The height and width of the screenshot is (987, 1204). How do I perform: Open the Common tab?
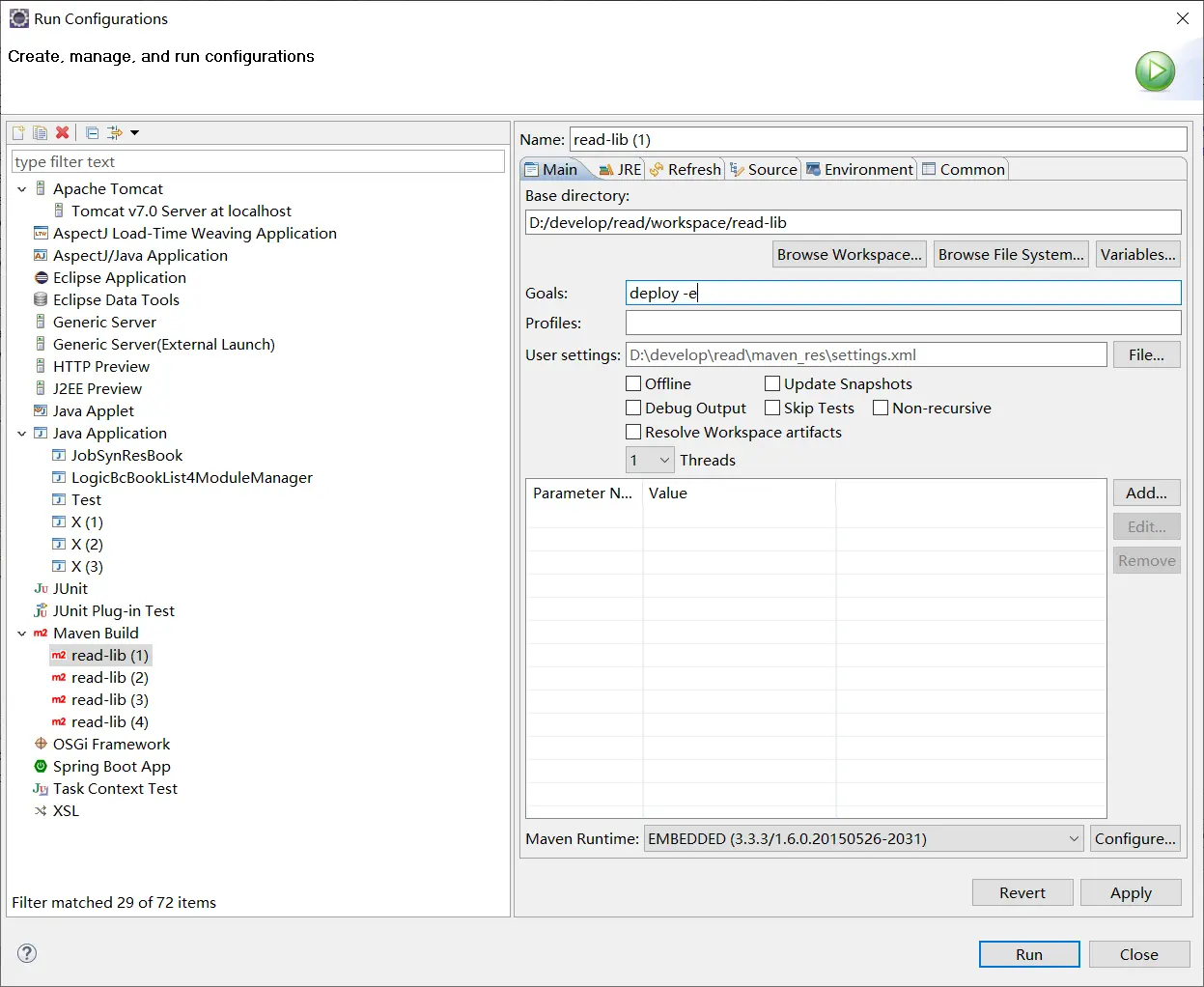coord(964,169)
